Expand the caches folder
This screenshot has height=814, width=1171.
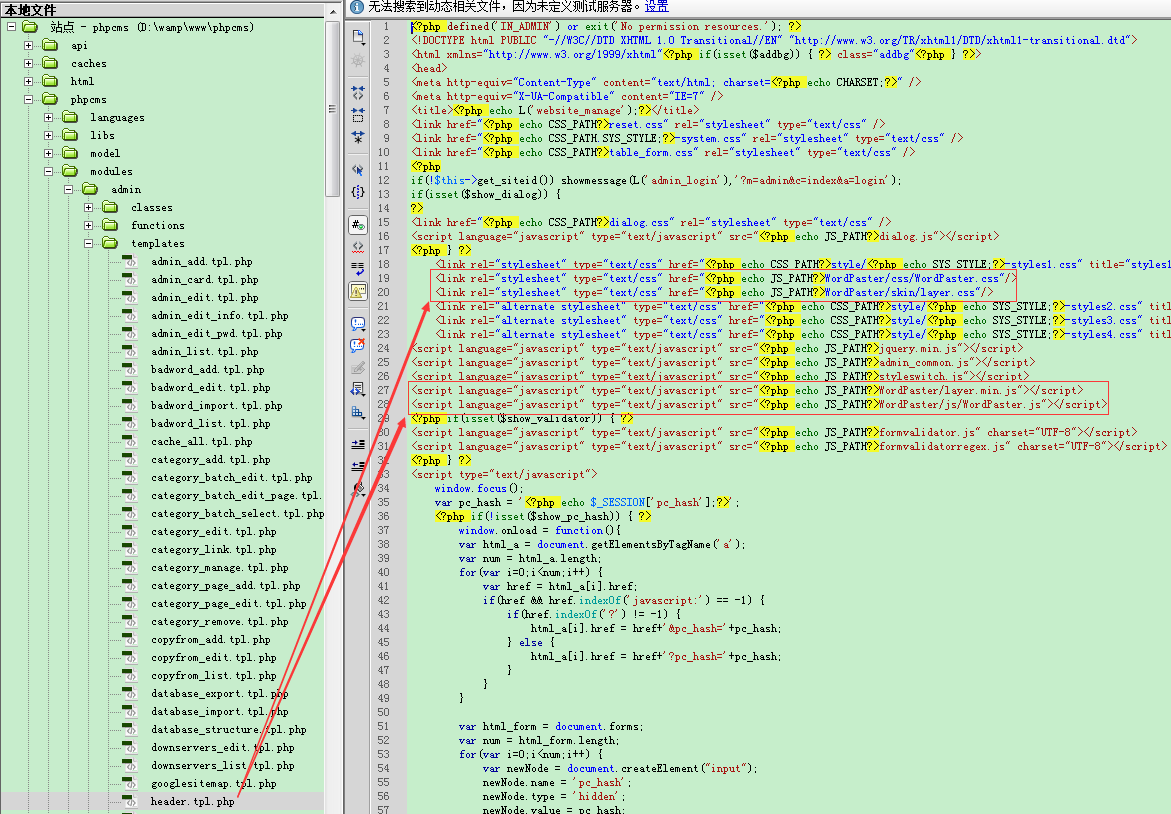[x=28, y=63]
